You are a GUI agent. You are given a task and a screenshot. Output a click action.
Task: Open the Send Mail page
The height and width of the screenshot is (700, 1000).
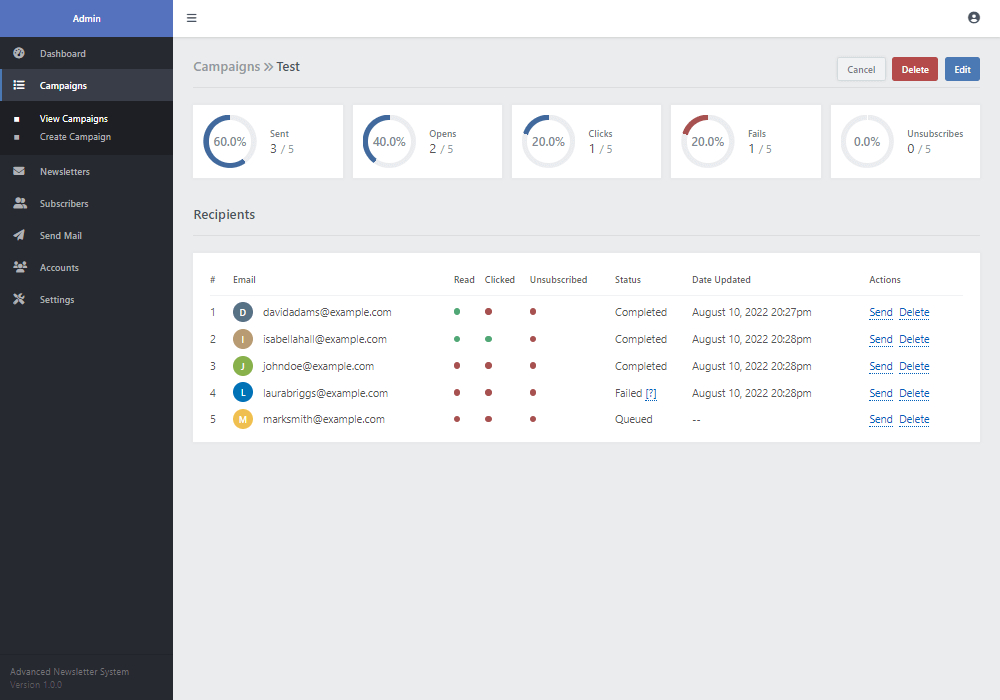coord(86,235)
